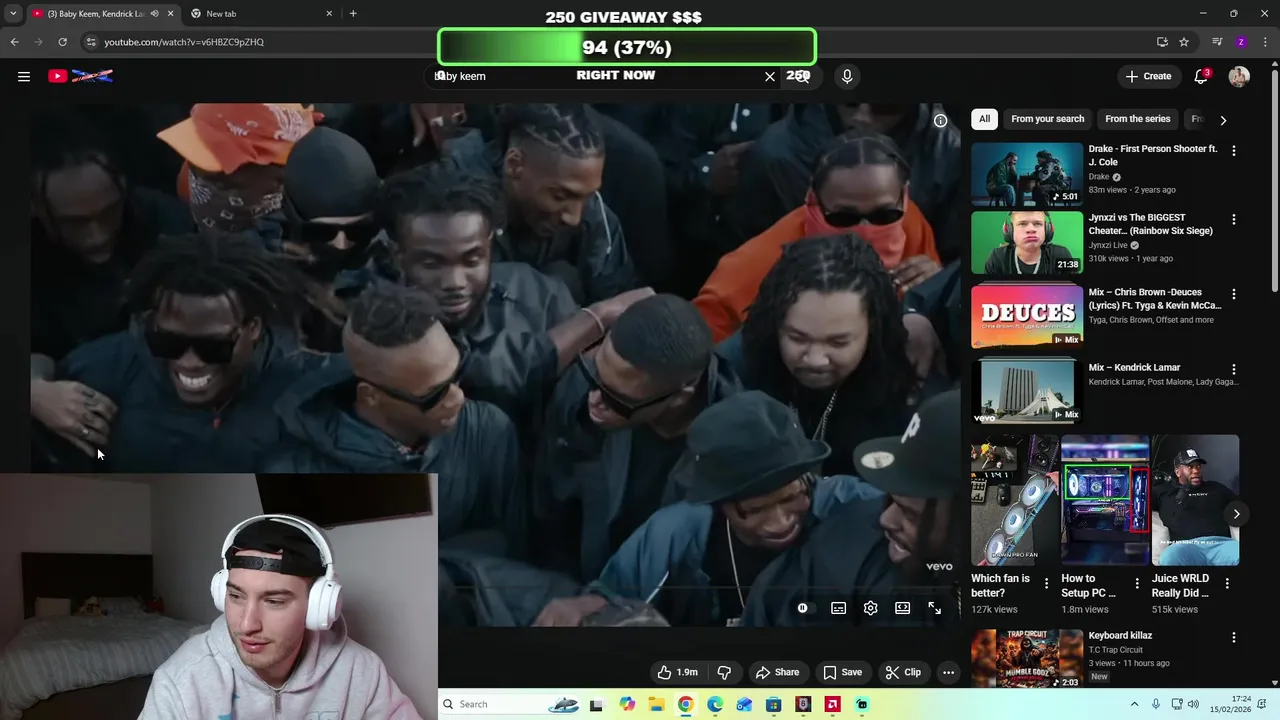The height and width of the screenshot is (720, 1280).
Task: Click the youtube.com address bar URL
Action: click(184, 42)
